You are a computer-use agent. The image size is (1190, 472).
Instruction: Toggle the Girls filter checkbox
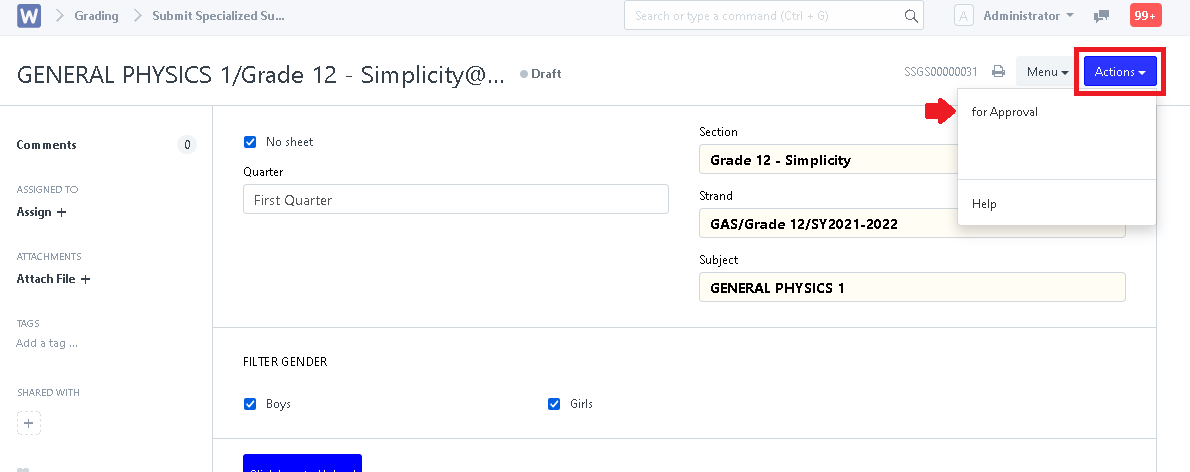click(x=555, y=404)
